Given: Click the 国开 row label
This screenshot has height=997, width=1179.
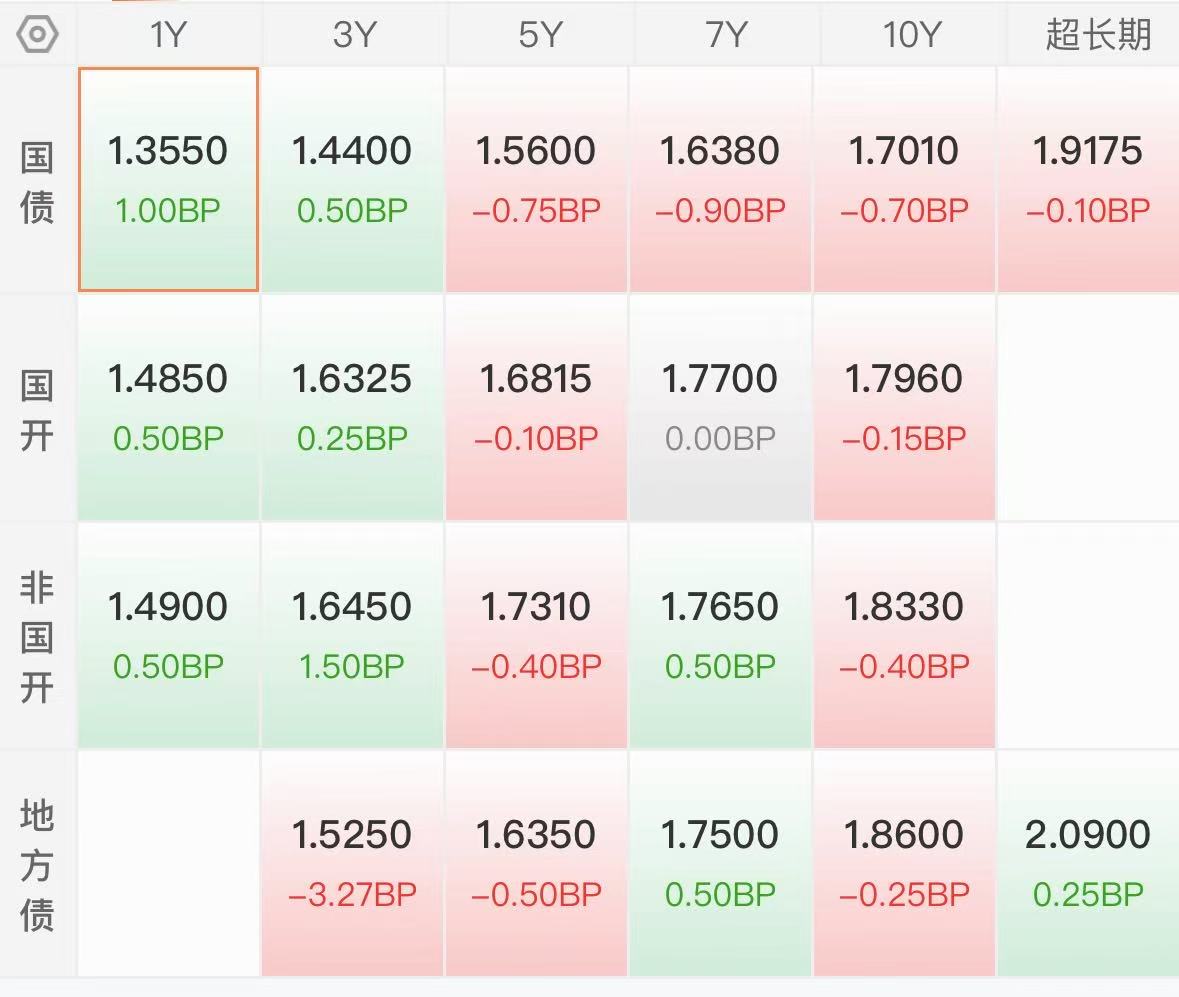Looking at the screenshot, I should coord(37,410).
